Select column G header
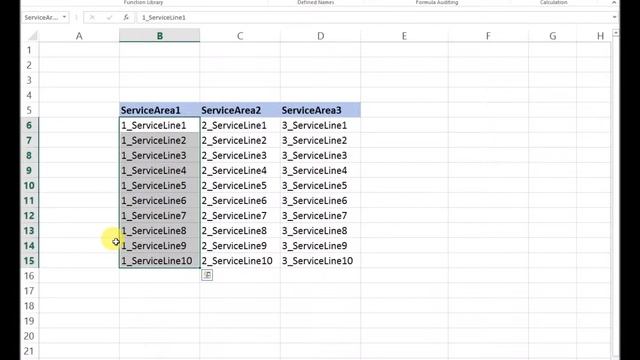Image resolution: width=640 pixels, height=360 pixels. tap(553, 36)
